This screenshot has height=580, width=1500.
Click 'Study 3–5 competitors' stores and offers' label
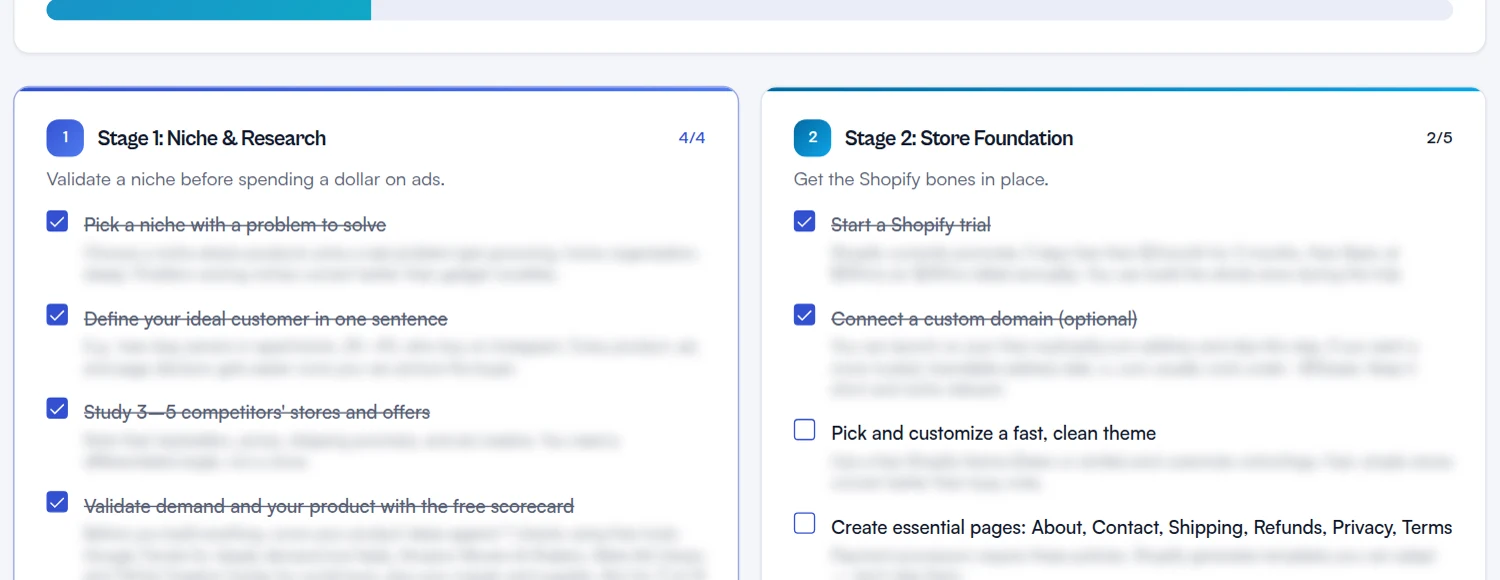click(257, 412)
